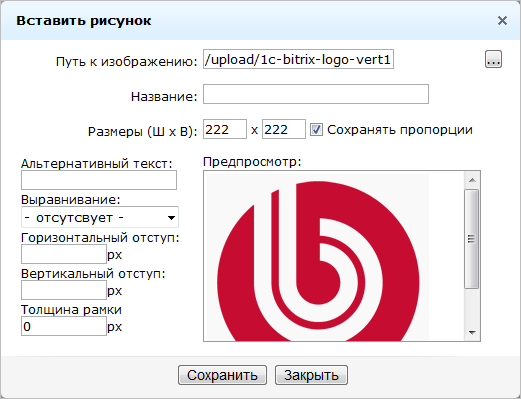The height and width of the screenshot is (399, 521).
Task: Focus the Путь к изображению field
Action: click(x=298, y=59)
